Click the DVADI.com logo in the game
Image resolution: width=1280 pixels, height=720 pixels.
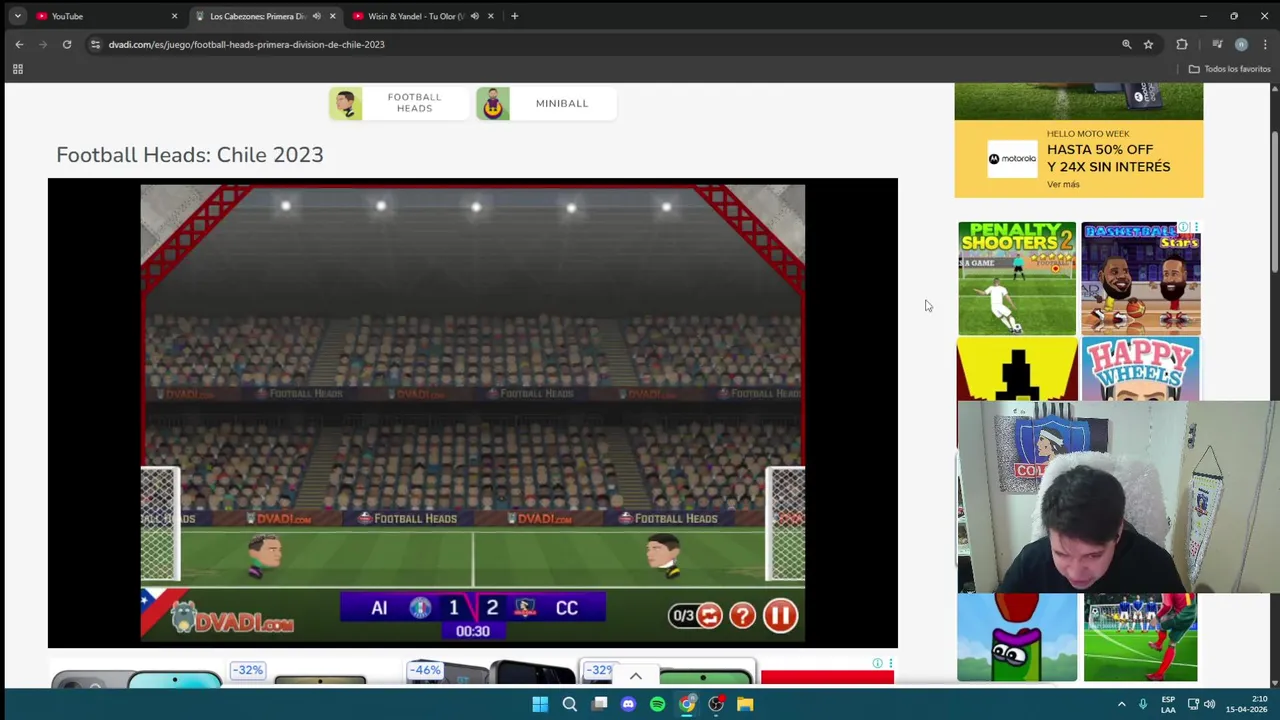pos(232,620)
